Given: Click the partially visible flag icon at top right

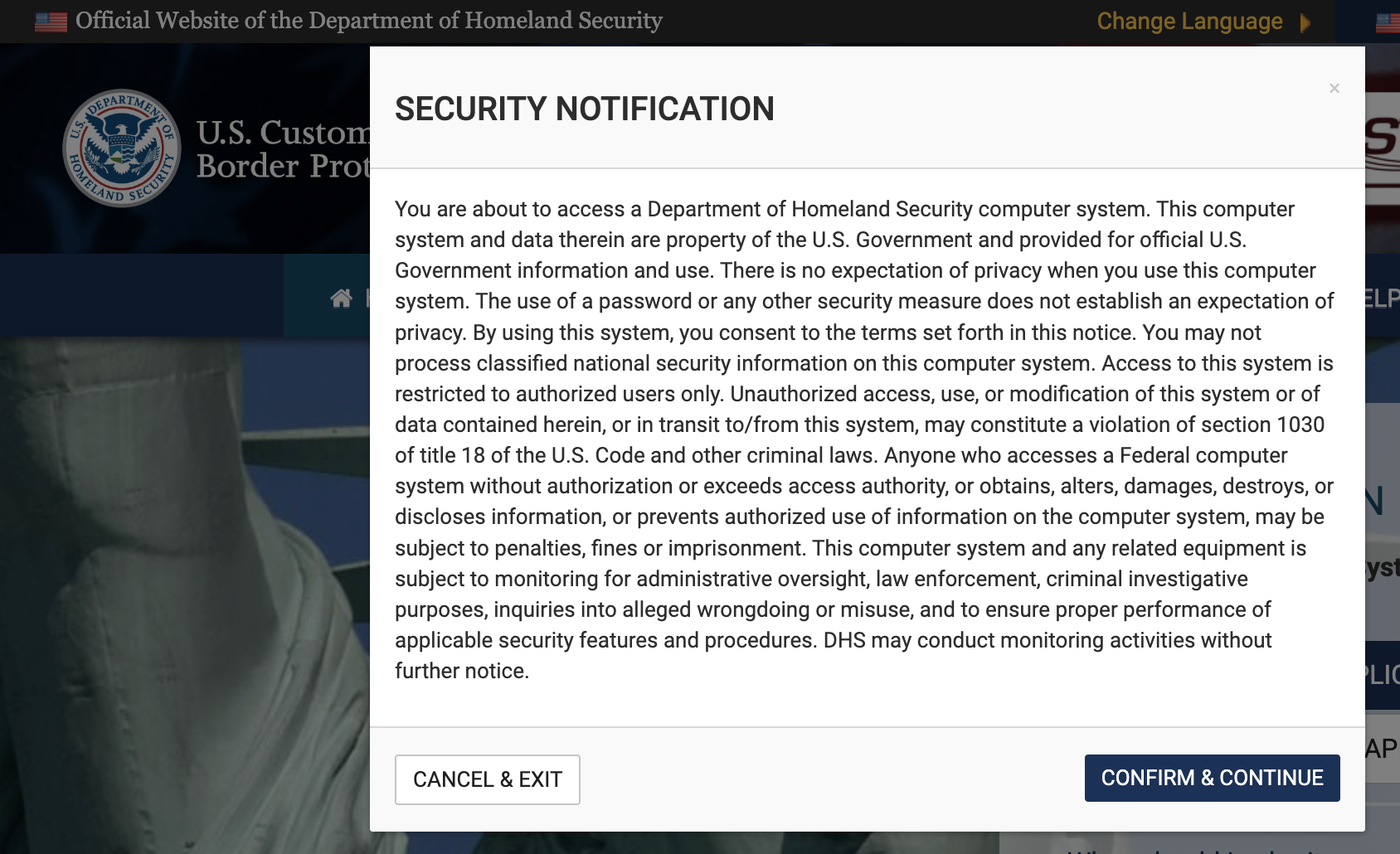Looking at the screenshot, I should pyautogui.click(x=1388, y=22).
